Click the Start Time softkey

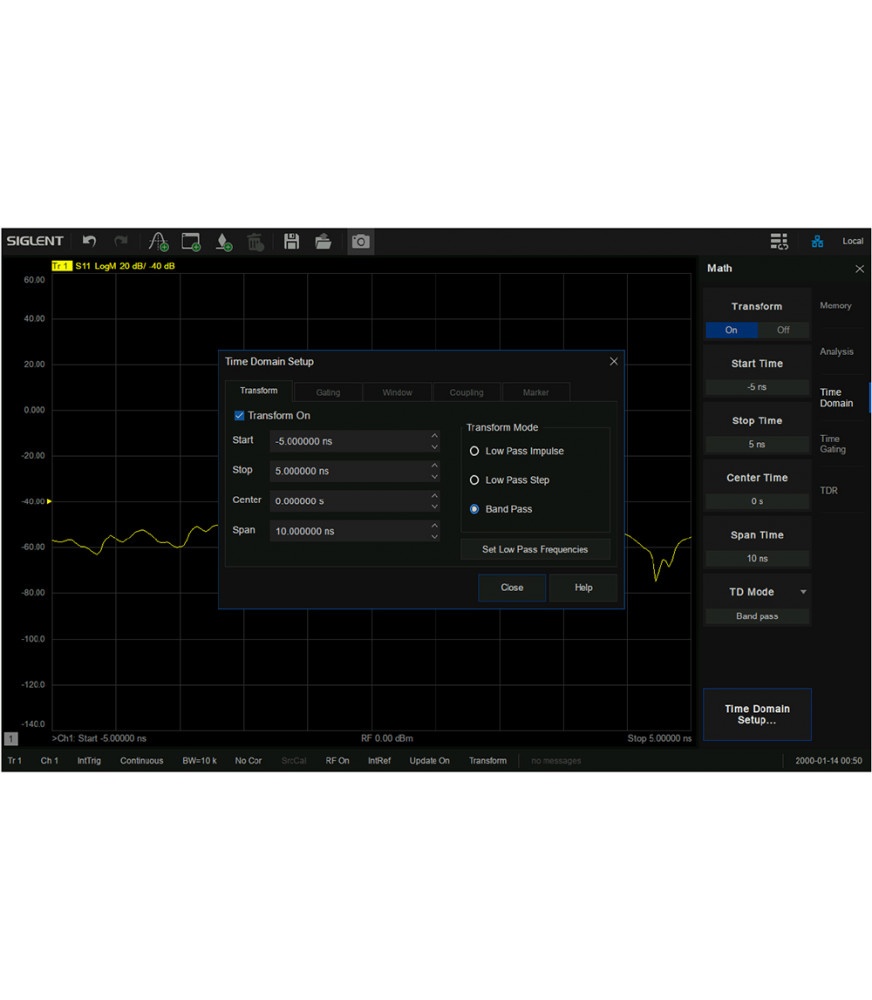click(x=757, y=371)
